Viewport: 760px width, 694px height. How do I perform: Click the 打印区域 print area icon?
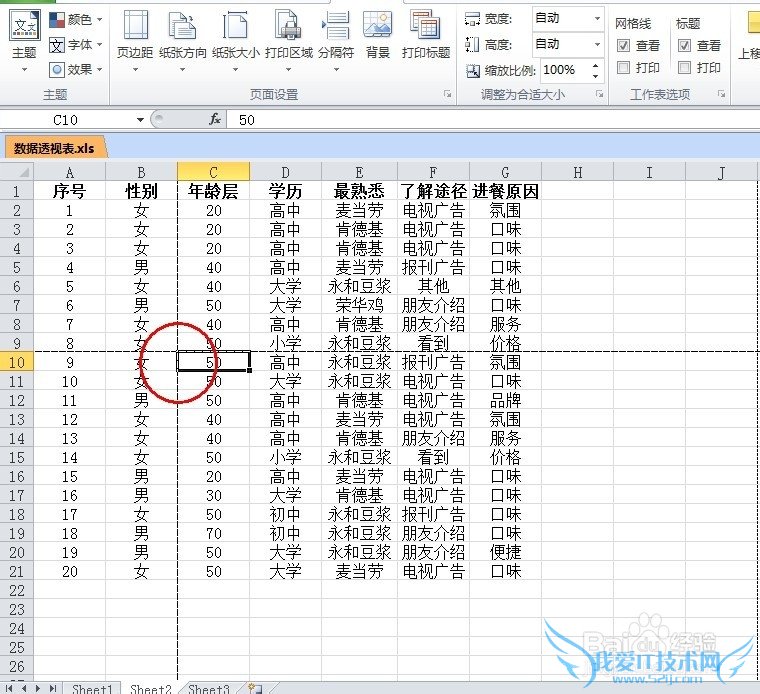click(x=289, y=25)
